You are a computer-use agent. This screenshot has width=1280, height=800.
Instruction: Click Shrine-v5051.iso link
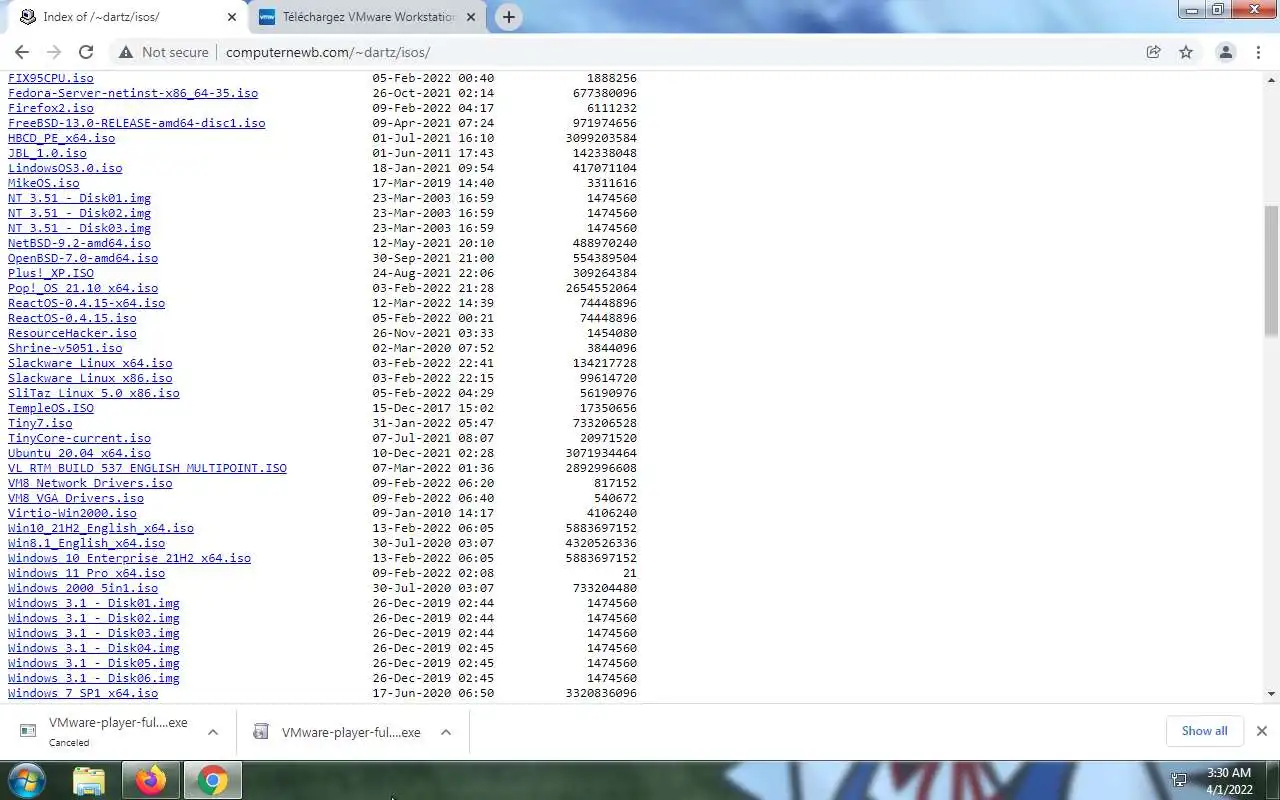[x=65, y=348]
